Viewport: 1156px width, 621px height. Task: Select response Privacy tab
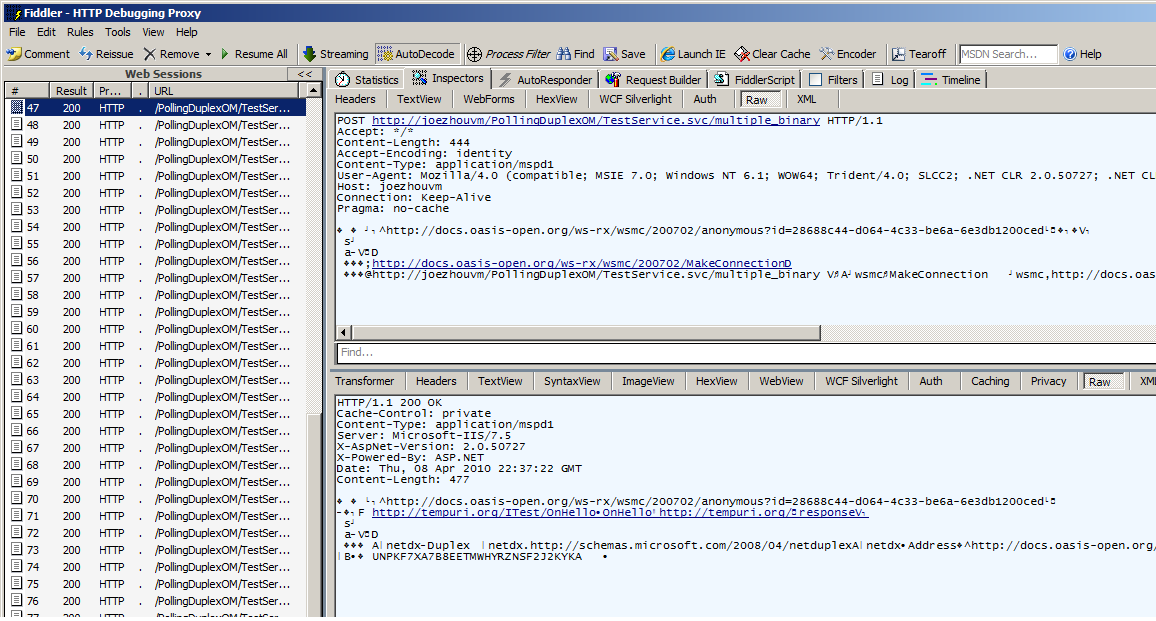[1048, 381]
